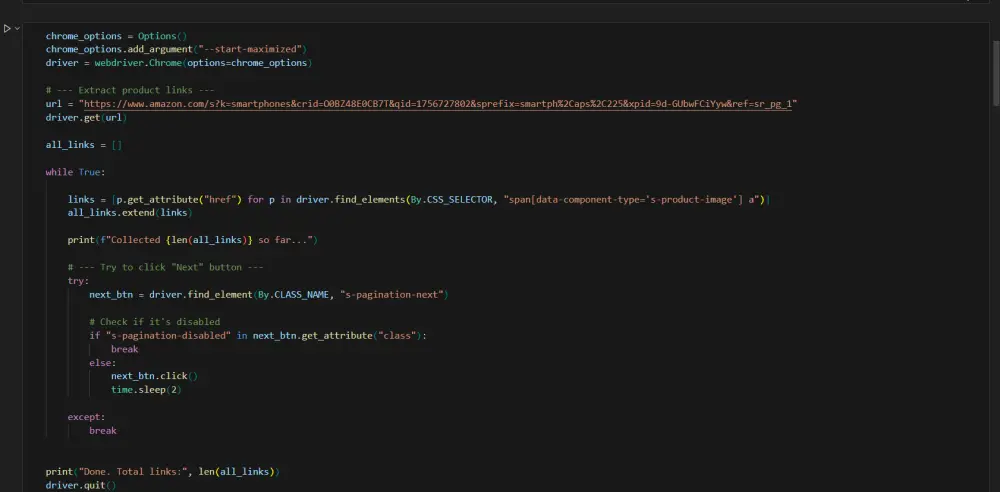Click the 'links = [p.get_attribute' list comprehension line
The height and width of the screenshot is (492, 1000).
pyautogui.click(x=418, y=200)
